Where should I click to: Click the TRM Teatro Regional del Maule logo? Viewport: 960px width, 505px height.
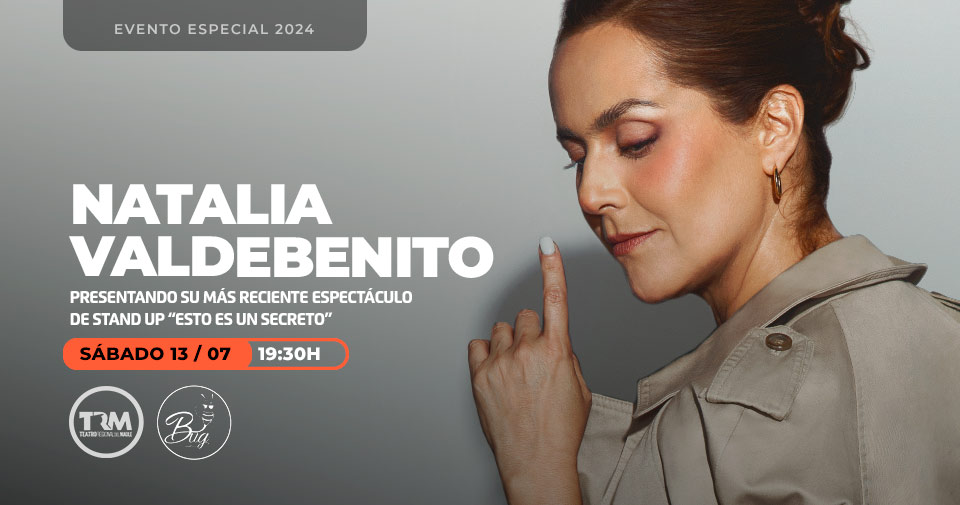tap(106, 422)
